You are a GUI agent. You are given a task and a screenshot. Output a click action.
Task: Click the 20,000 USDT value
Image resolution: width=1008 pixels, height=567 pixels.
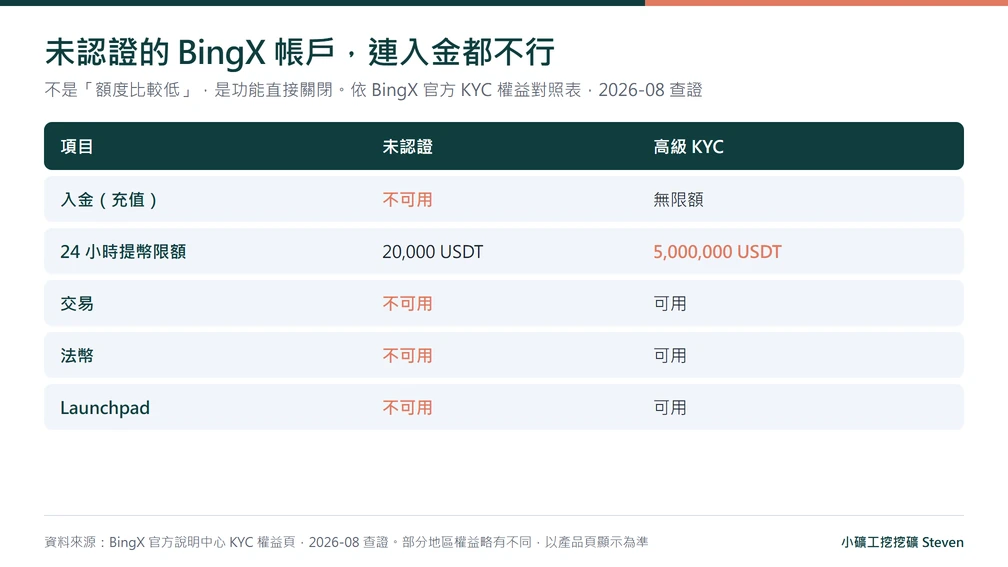[x=433, y=251]
